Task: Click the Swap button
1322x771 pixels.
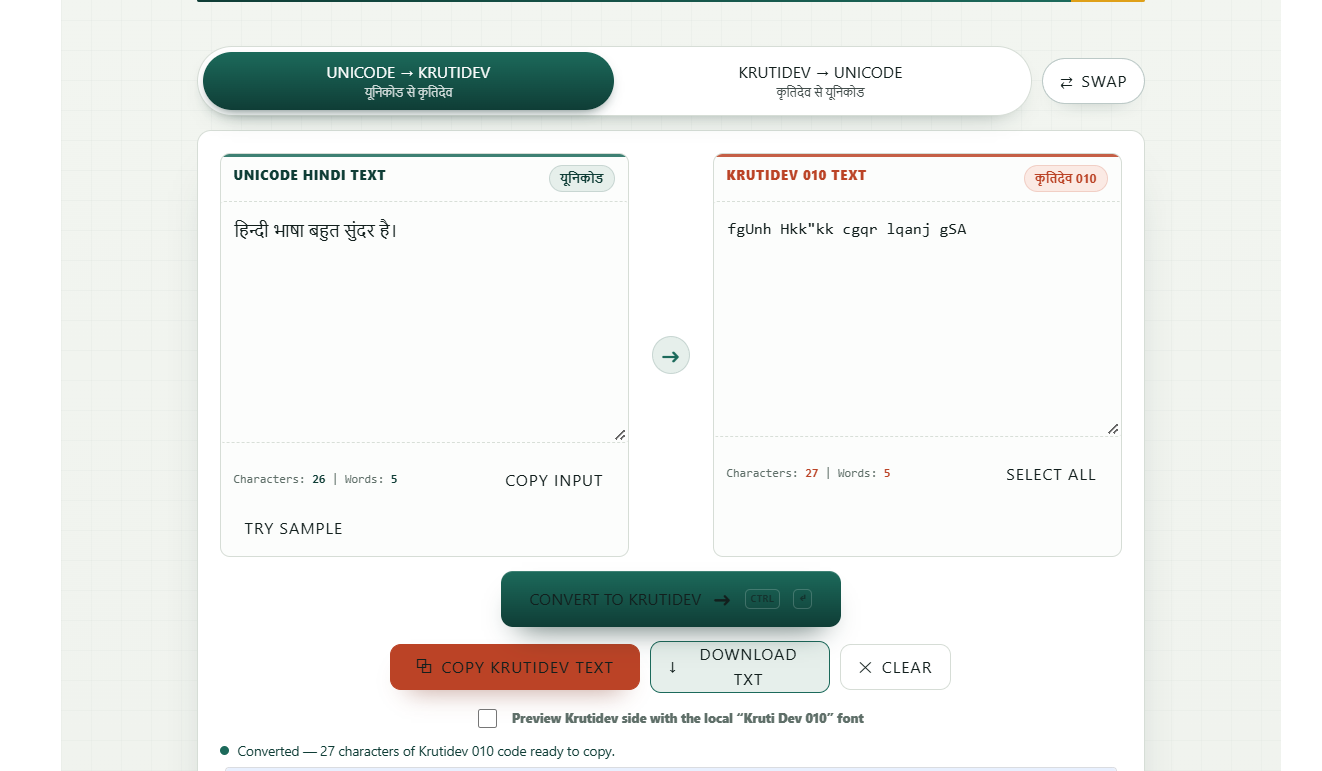Action: (1093, 81)
